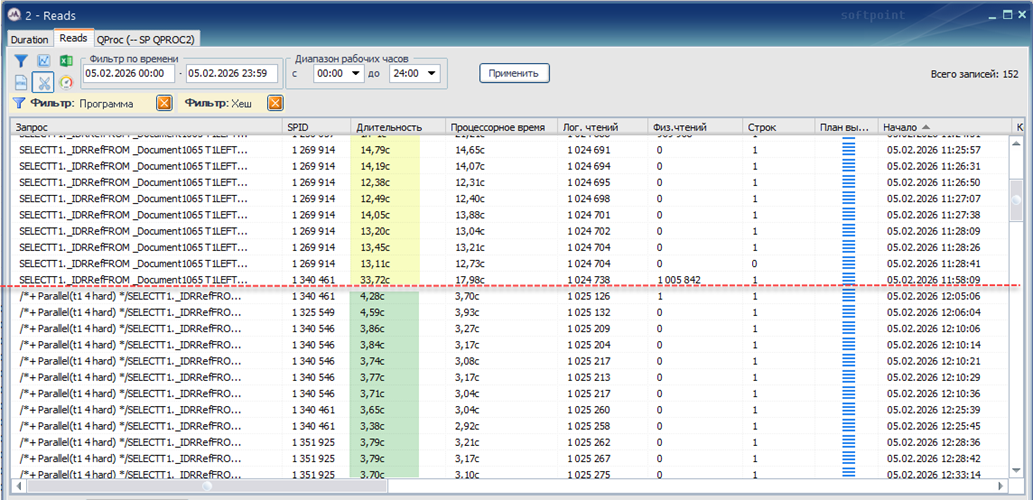1033x500 pixels.
Task: Remove the Хеш filter with orange X
Action: click(274, 103)
